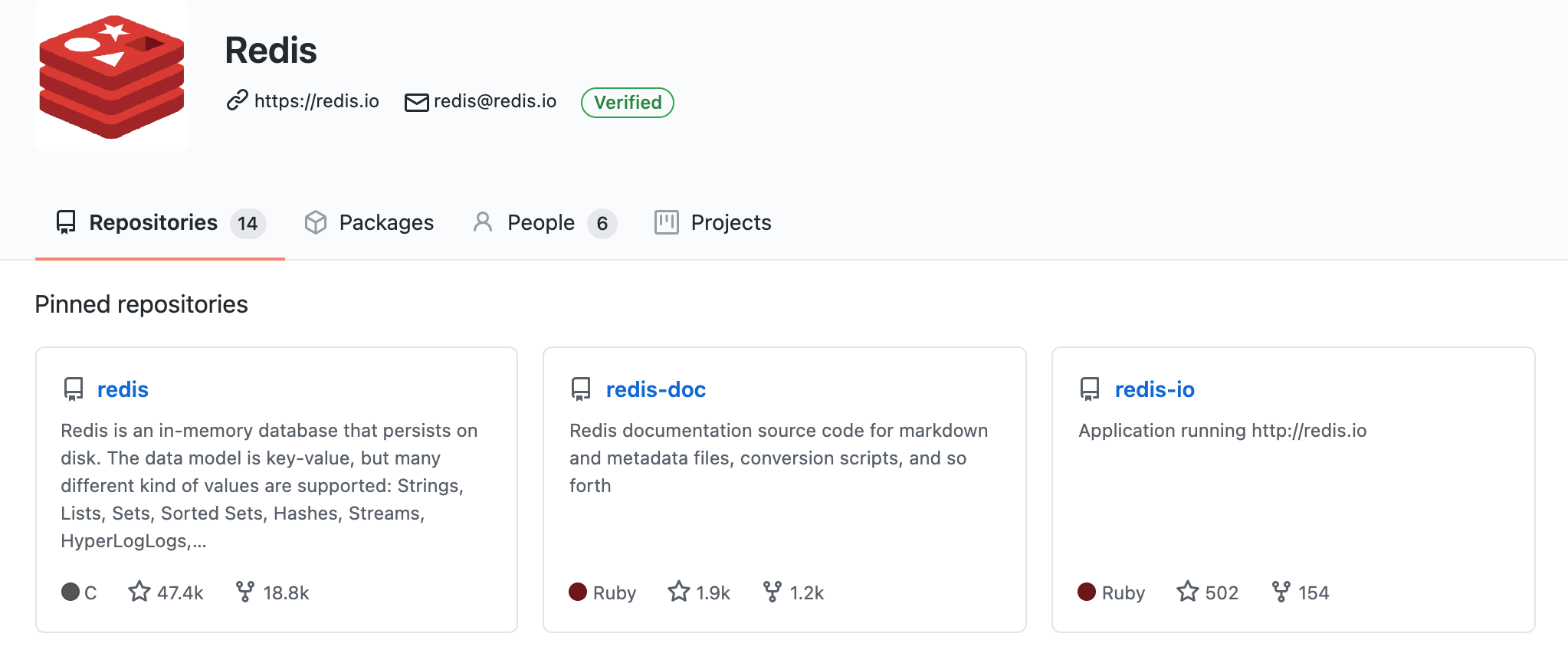Click the Repositories tab book icon
The height and width of the screenshot is (653, 1568).
point(66,222)
